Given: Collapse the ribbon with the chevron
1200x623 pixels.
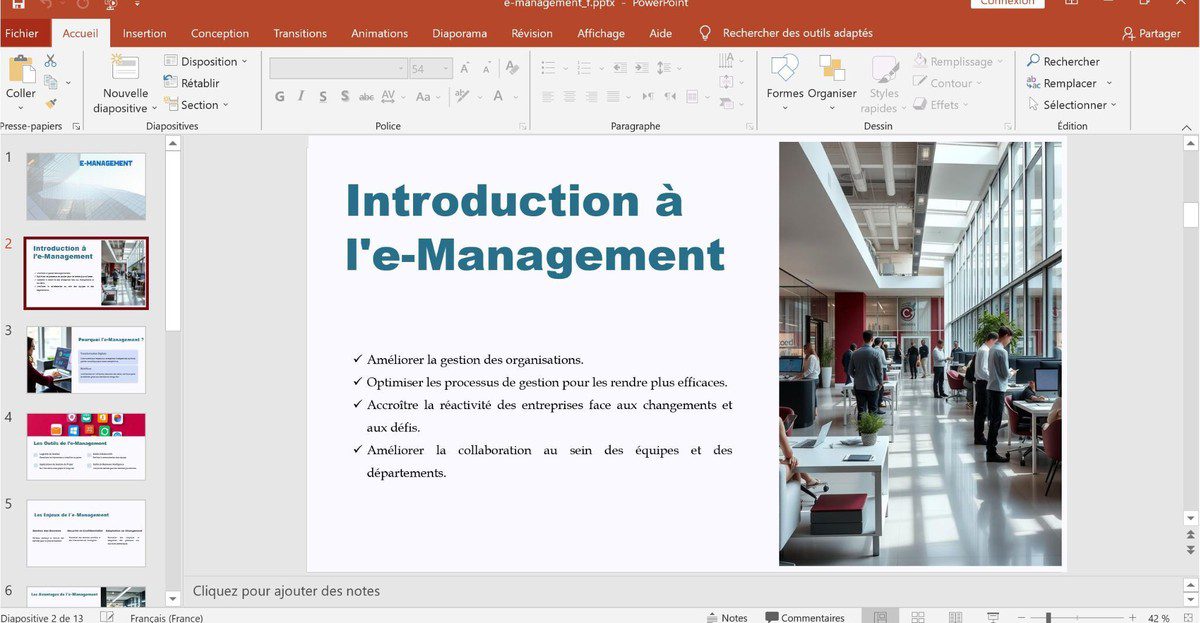Looking at the screenshot, I should pos(1187,127).
